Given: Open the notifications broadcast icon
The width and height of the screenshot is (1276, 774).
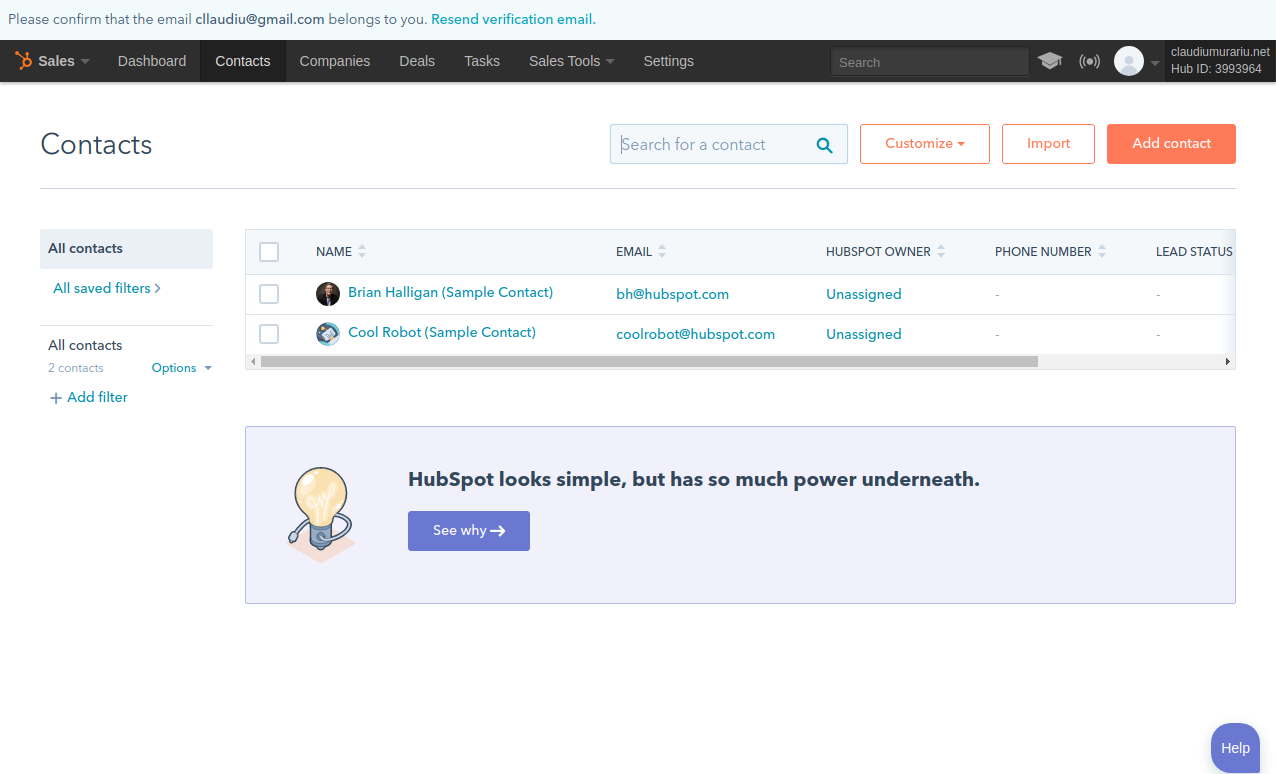Looking at the screenshot, I should (1089, 61).
